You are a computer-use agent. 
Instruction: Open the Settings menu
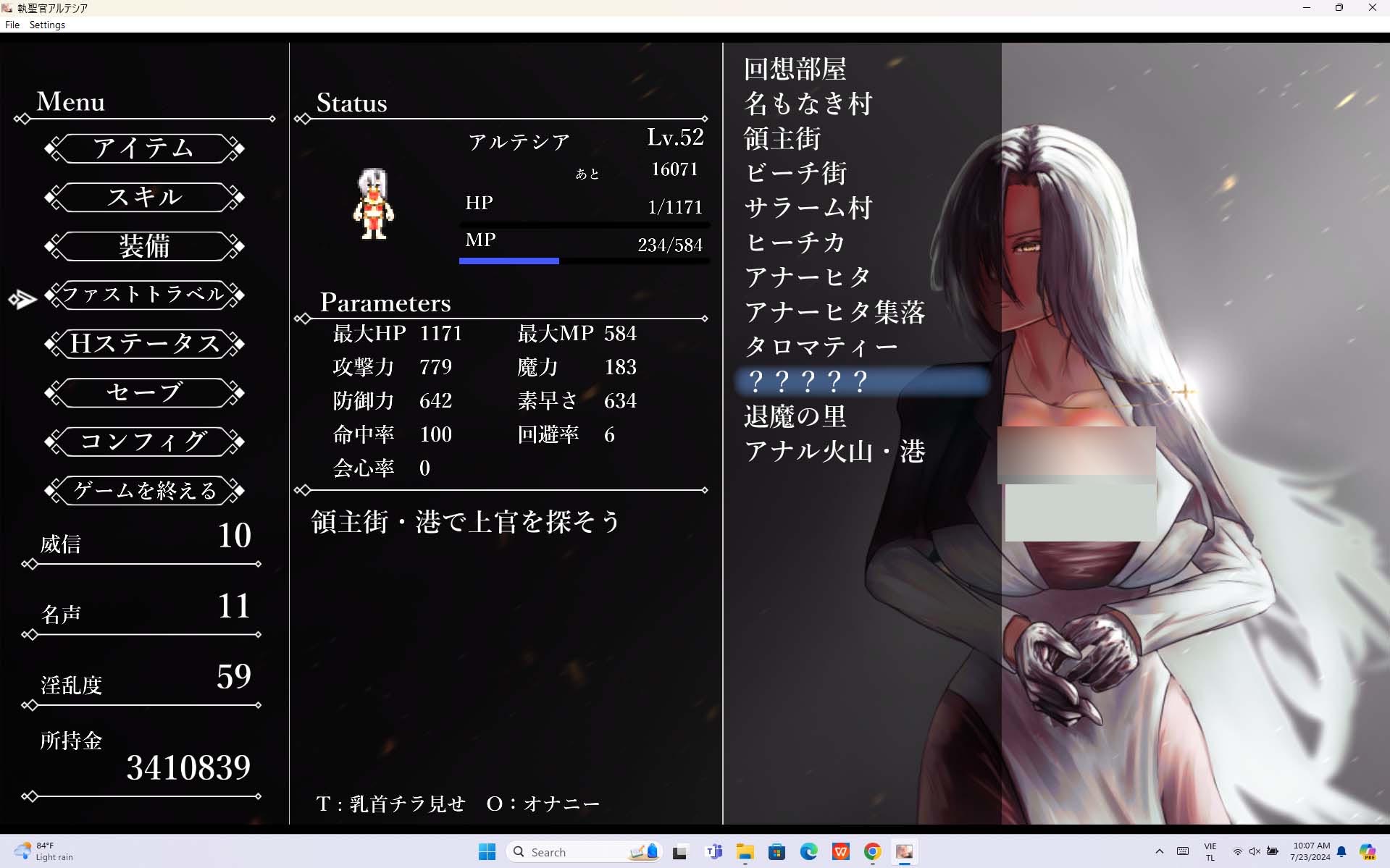[x=47, y=25]
